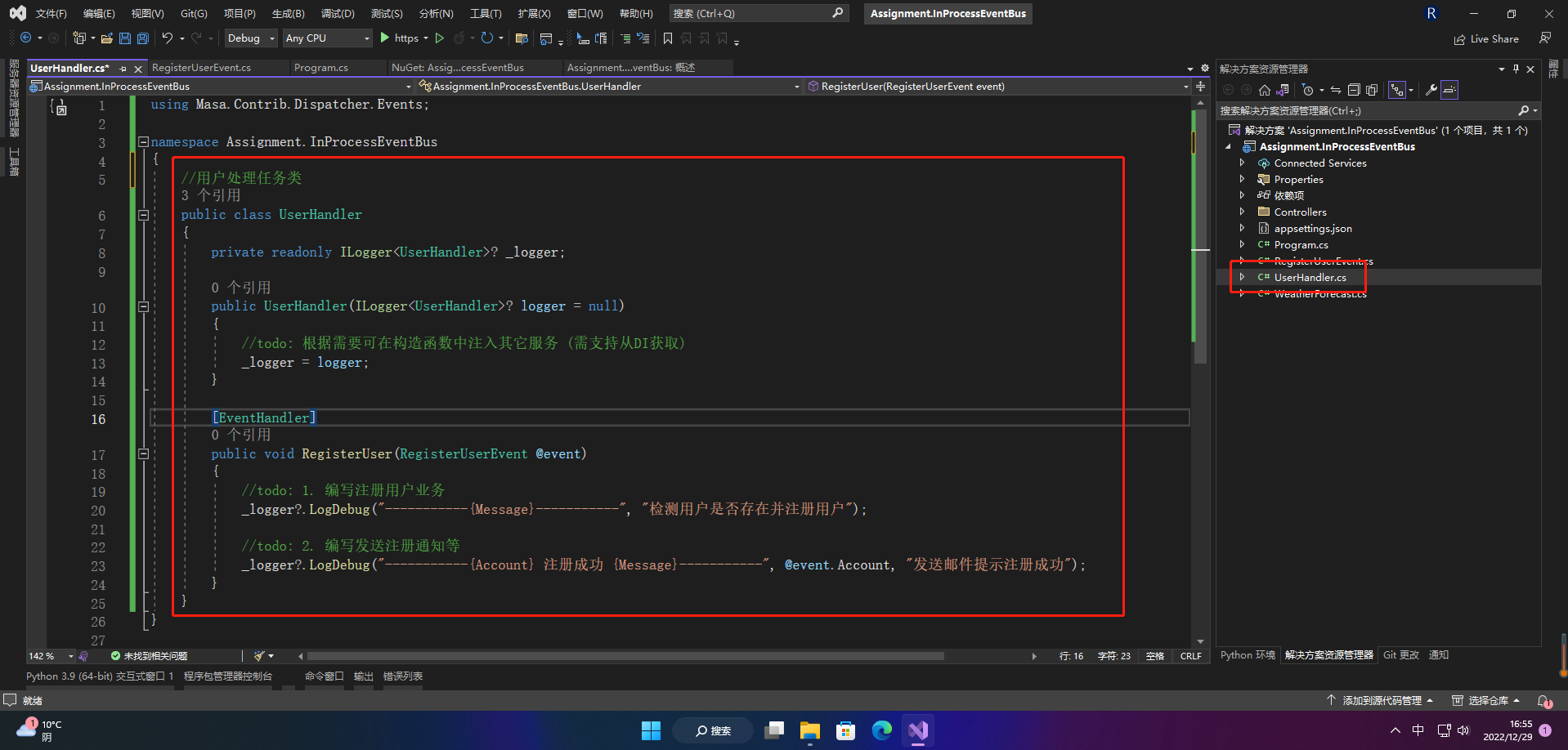Collapse the RegisterUser method block

[143, 453]
